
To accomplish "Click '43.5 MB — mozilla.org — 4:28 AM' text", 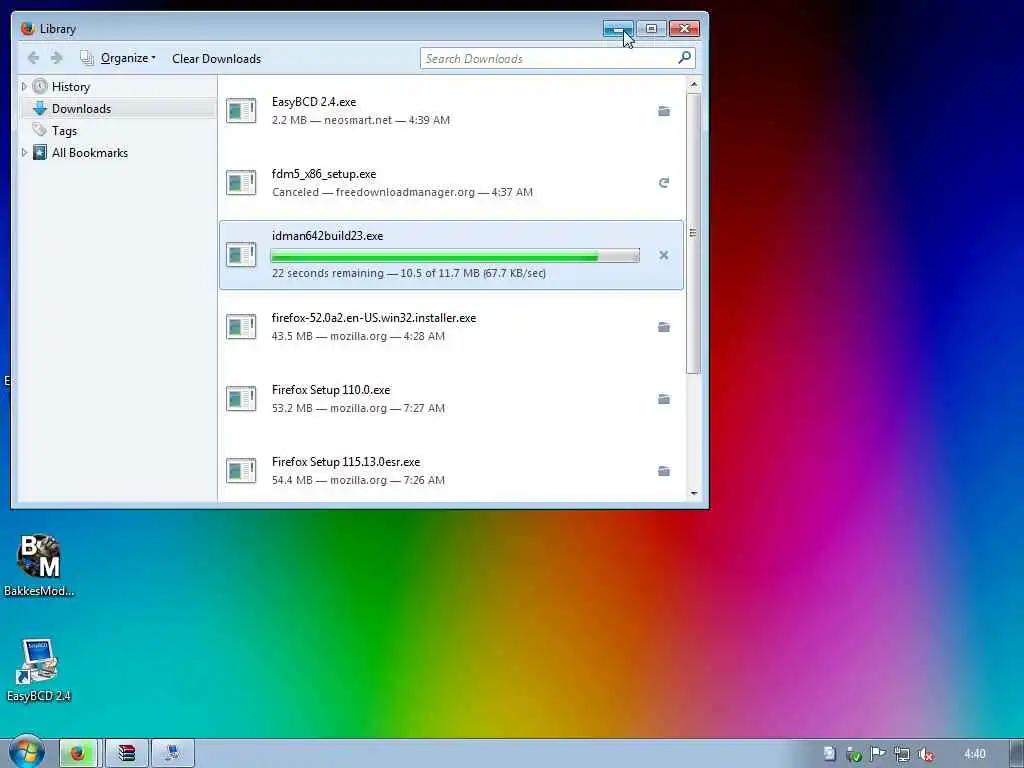I will tap(358, 336).
